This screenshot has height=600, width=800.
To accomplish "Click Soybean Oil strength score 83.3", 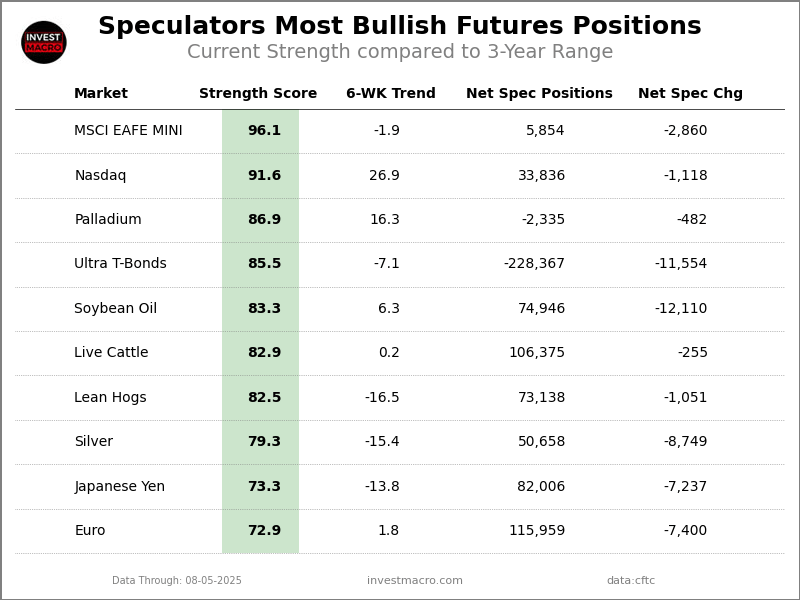I will pyautogui.click(x=264, y=309).
